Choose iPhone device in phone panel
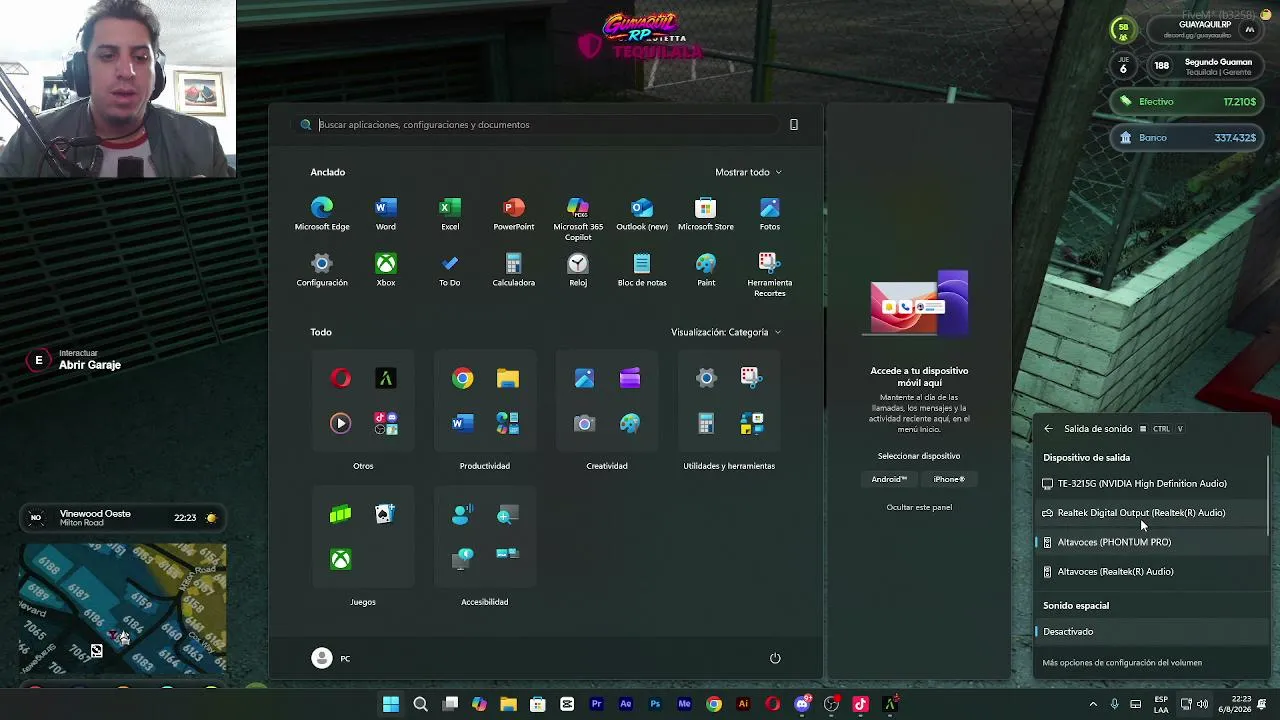Image resolution: width=1280 pixels, height=720 pixels. pyautogui.click(x=949, y=479)
